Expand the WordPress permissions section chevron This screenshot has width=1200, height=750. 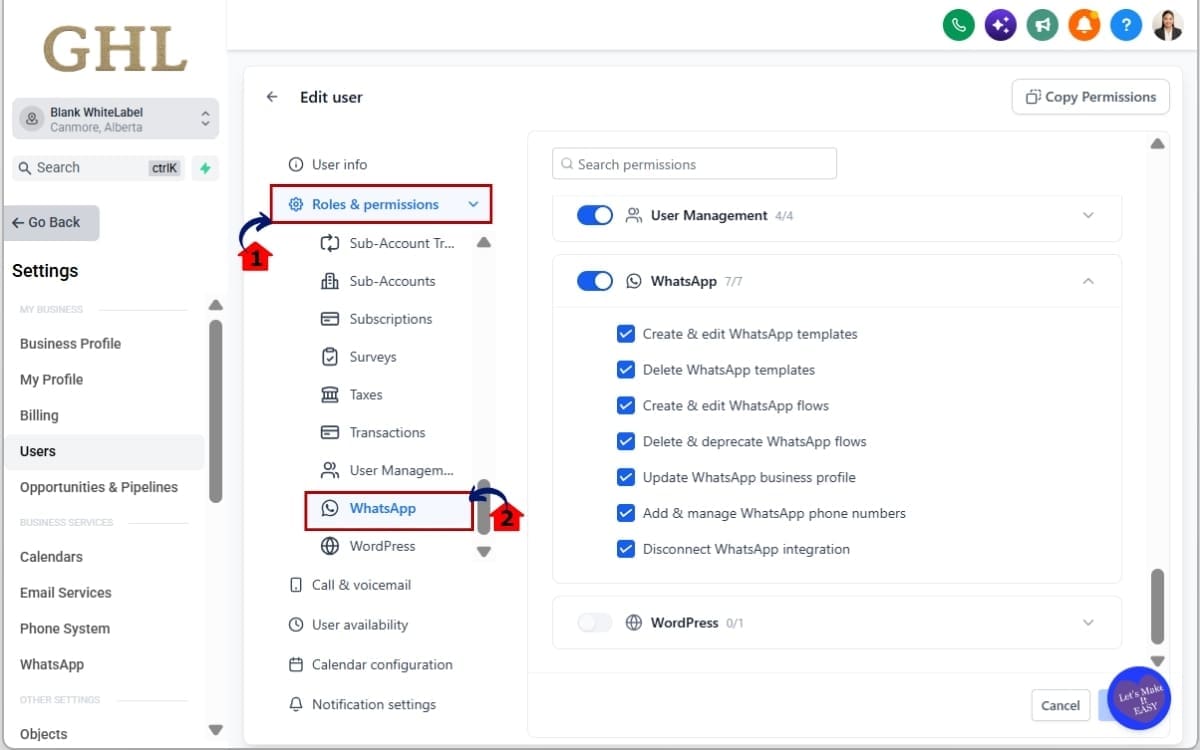1088,622
